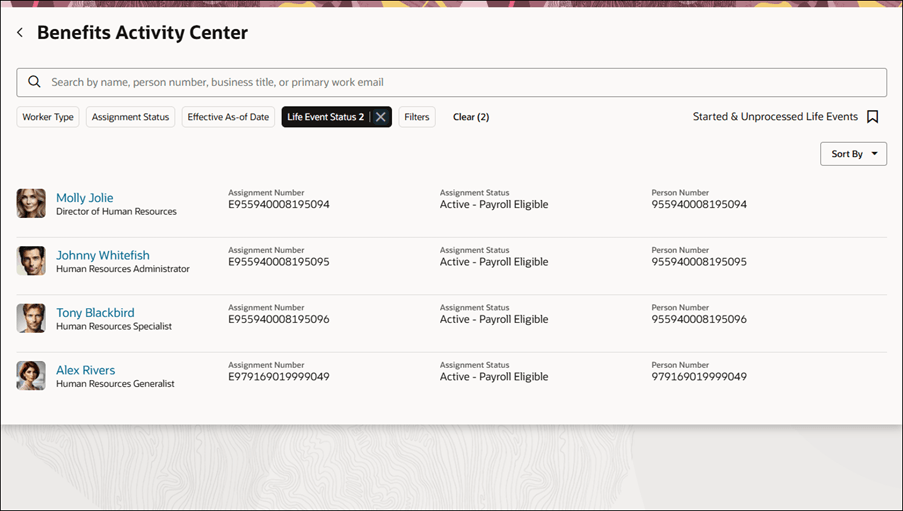Screen dimensions: 903x511
Task: Expand the Sort By dropdown
Action: 853,154
